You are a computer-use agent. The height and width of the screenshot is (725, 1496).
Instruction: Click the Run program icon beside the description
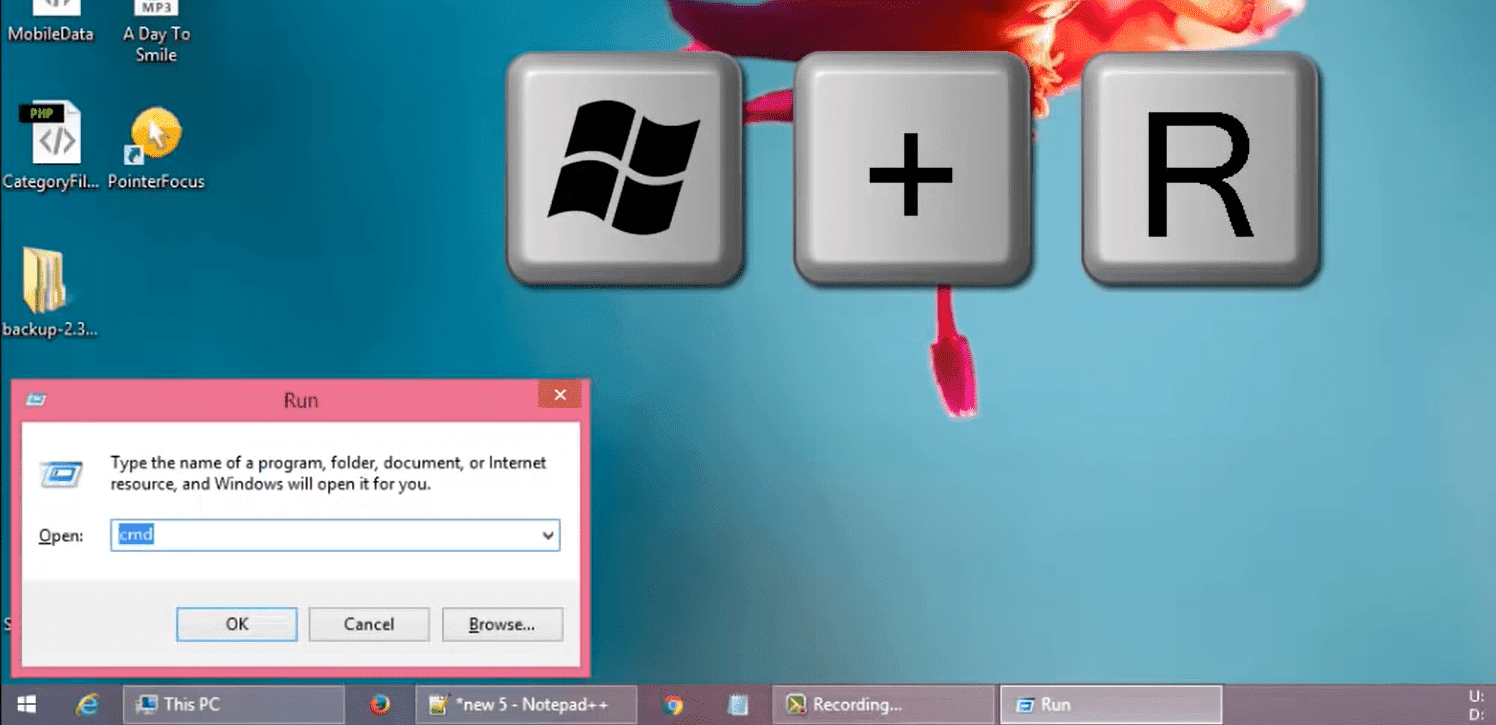click(60, 474)
